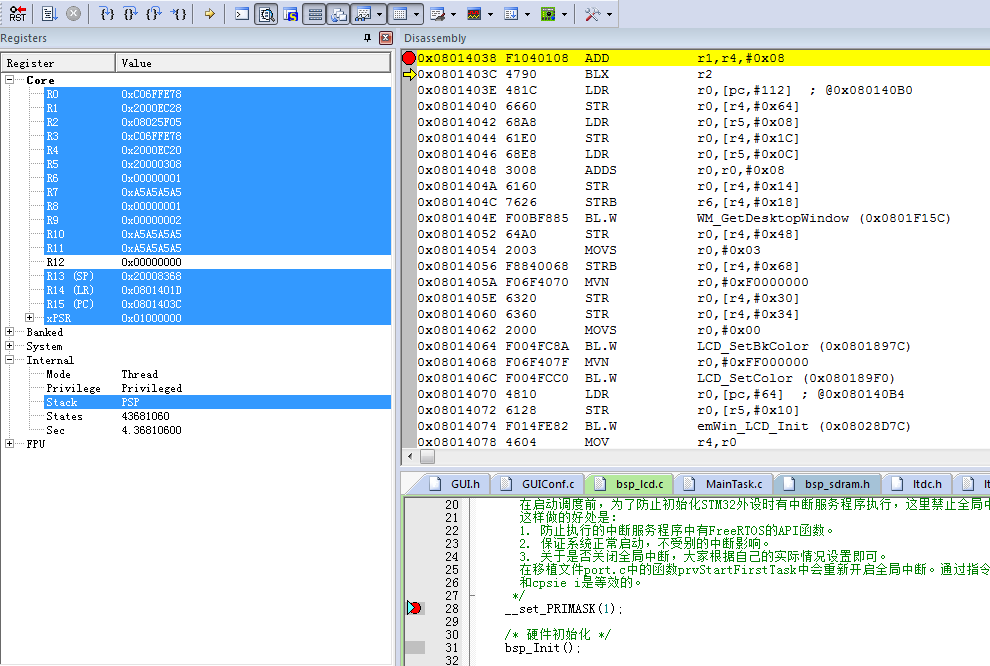This screenshot has width=990, height=666.
Task: Click the Serial Windows icon
Action: click(x=437, y=14)
